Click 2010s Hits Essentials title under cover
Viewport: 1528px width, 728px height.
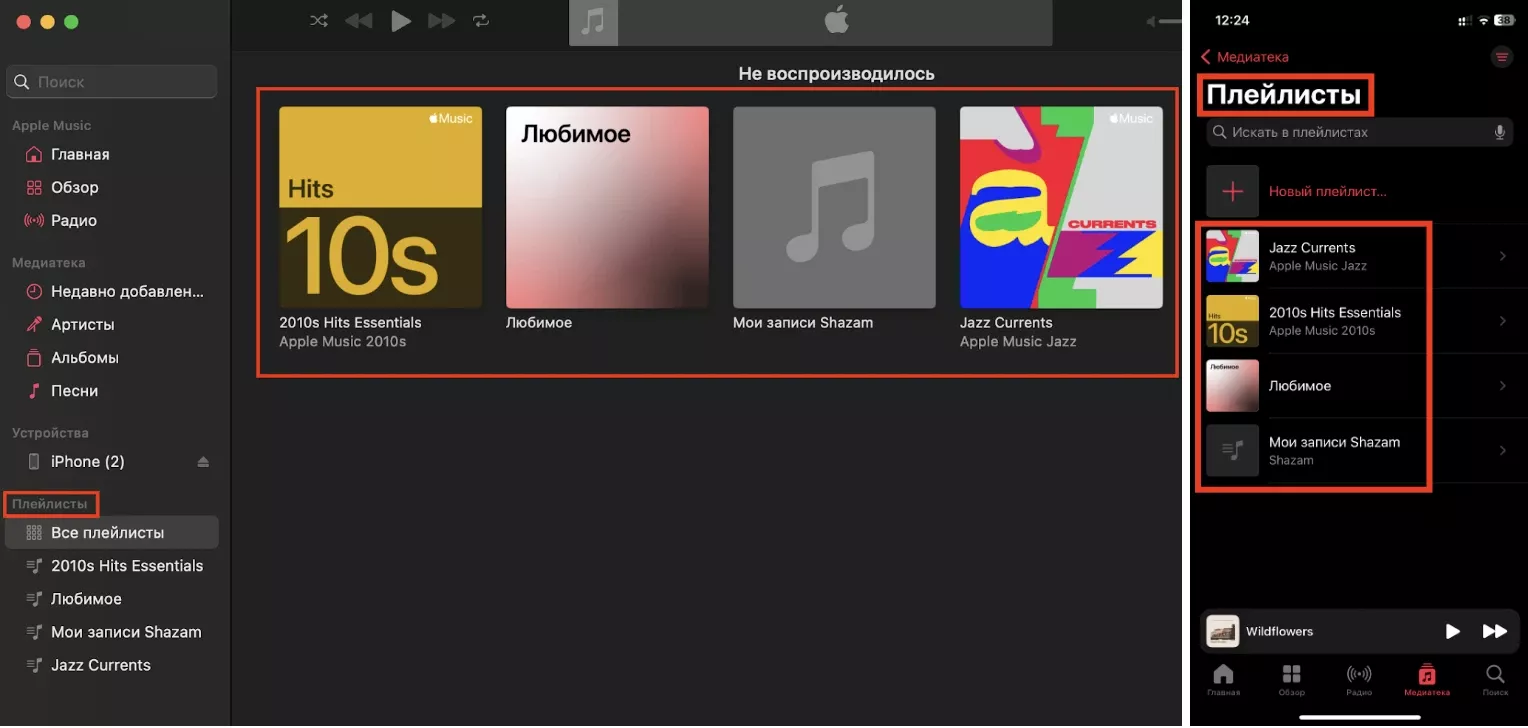pos(350,322)
